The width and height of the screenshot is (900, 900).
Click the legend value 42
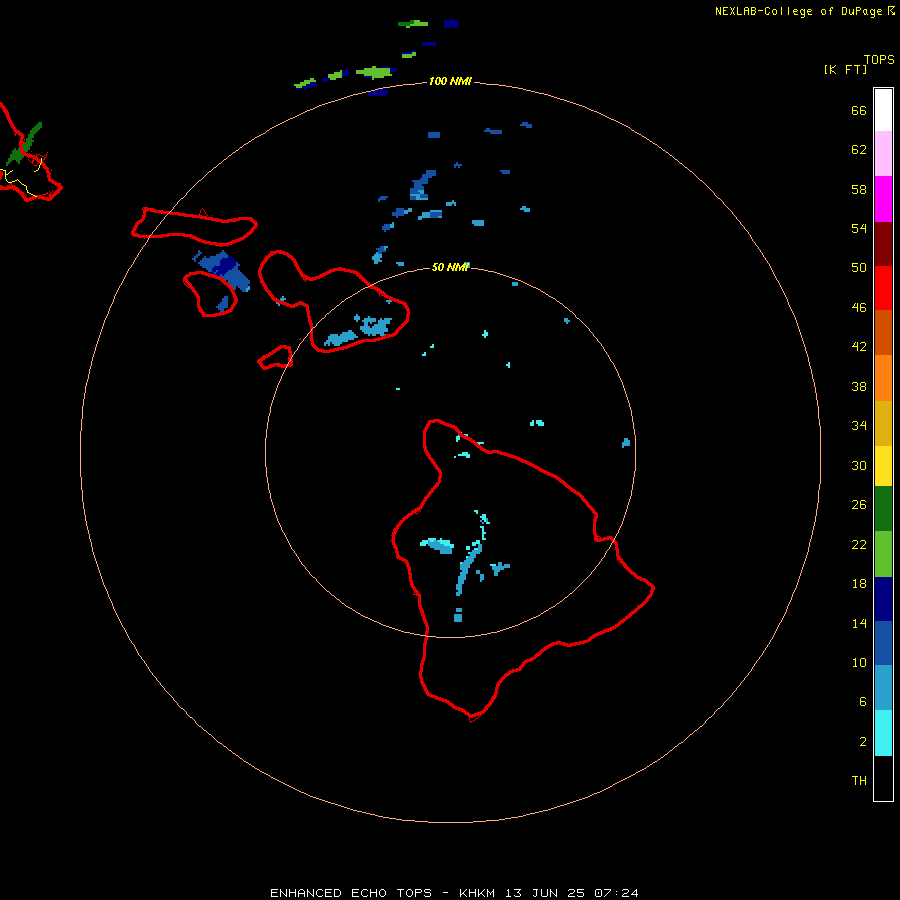pyautogui.click(x=859, y=347)
